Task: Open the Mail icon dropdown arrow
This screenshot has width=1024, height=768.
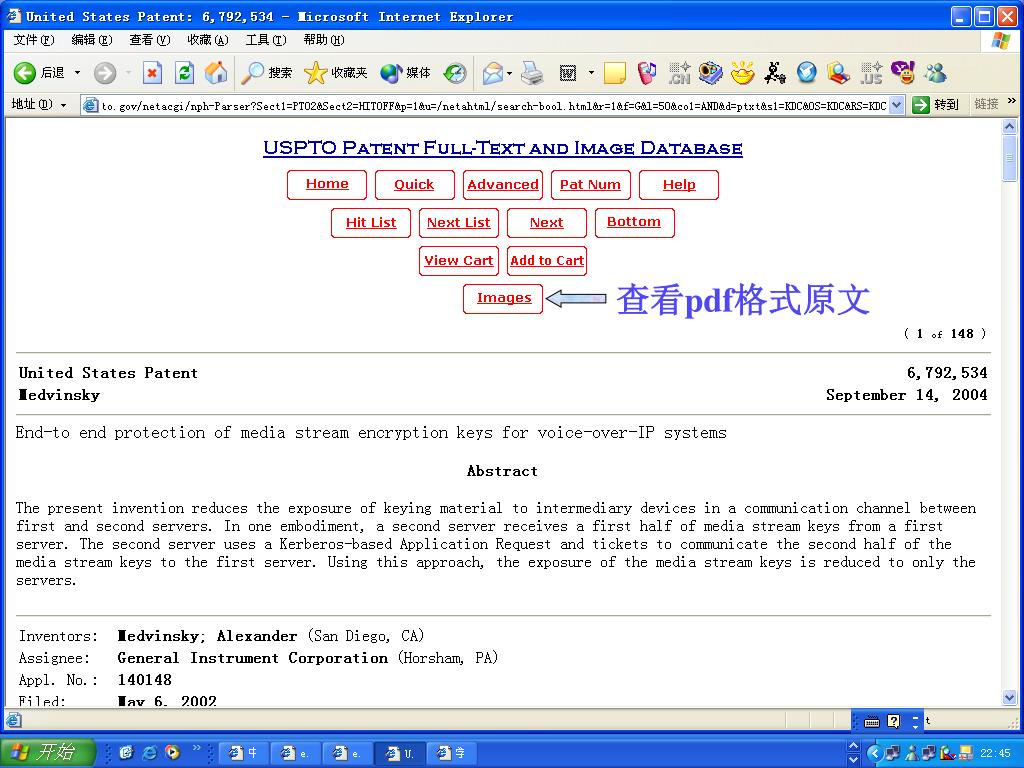Action: [509, 72]
